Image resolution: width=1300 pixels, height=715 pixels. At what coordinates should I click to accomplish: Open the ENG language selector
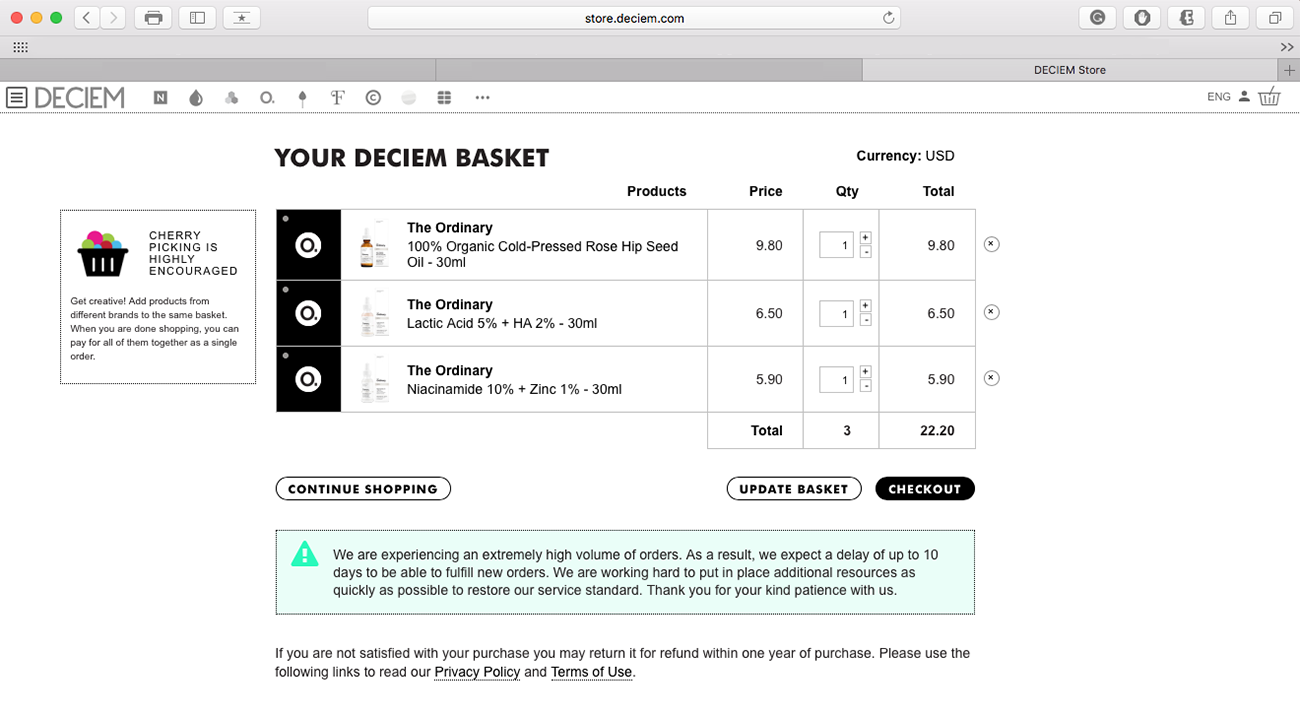[1219, 97]
